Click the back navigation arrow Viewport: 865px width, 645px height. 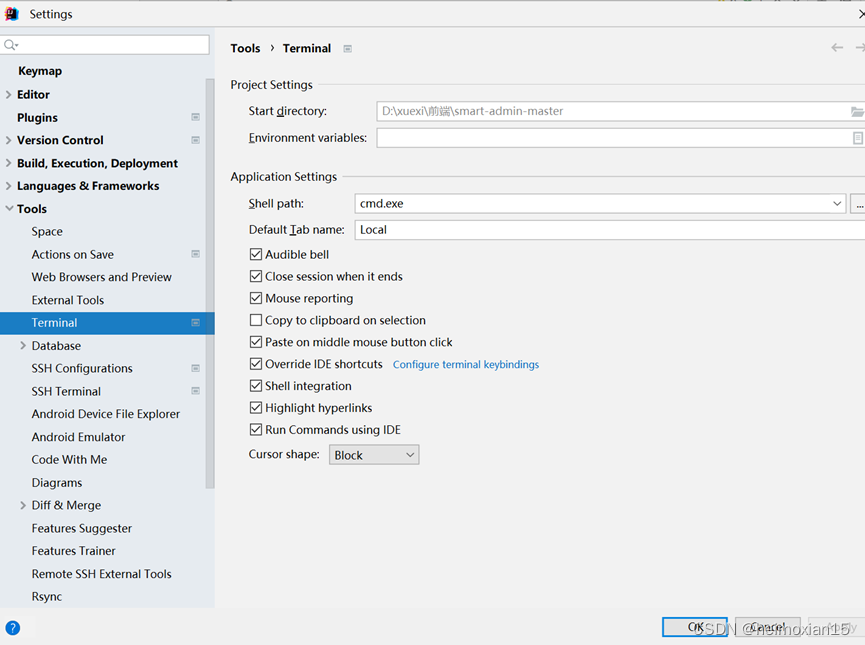837,48
